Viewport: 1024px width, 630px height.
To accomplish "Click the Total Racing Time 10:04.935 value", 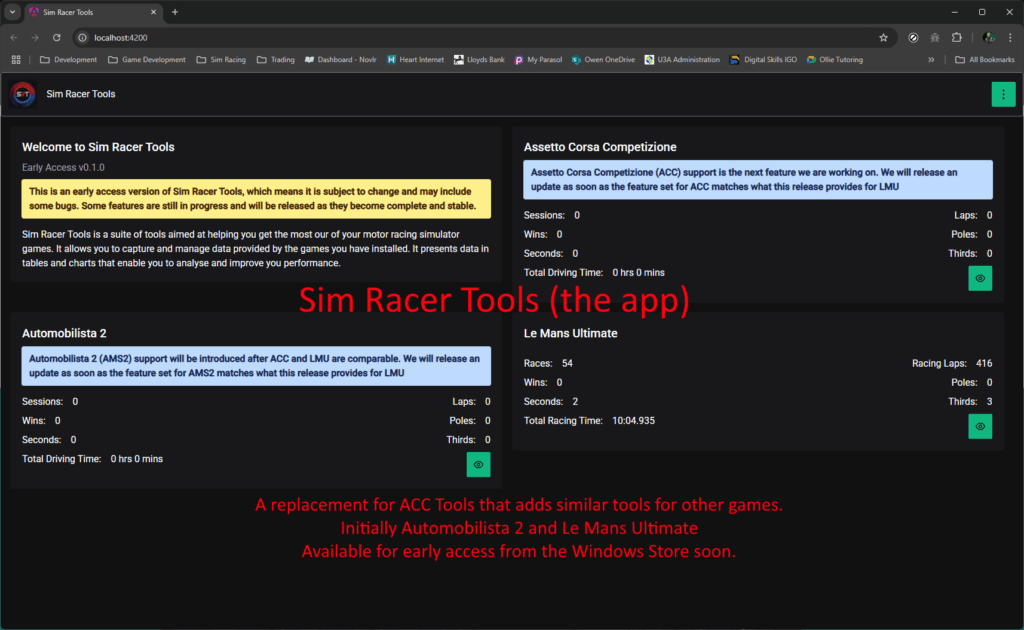I will pos(633,420).
